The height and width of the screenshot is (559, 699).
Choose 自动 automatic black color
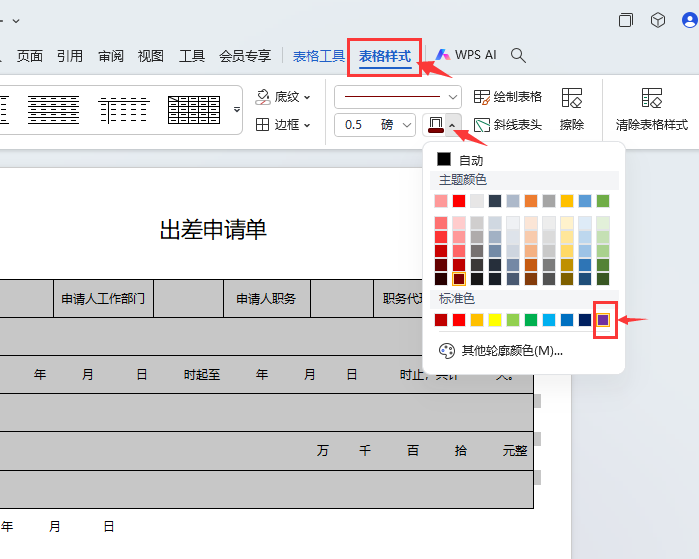461,160
